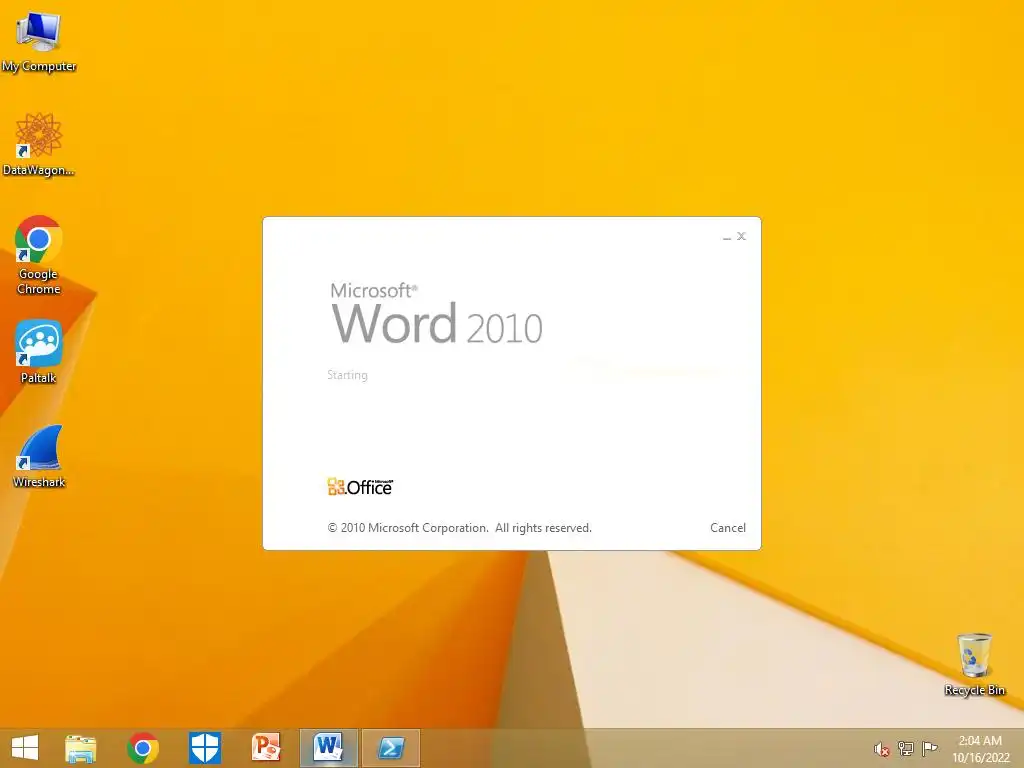Click the muted volume tray icon
This screenshot has width=1024, height=768.
(881, 749)
